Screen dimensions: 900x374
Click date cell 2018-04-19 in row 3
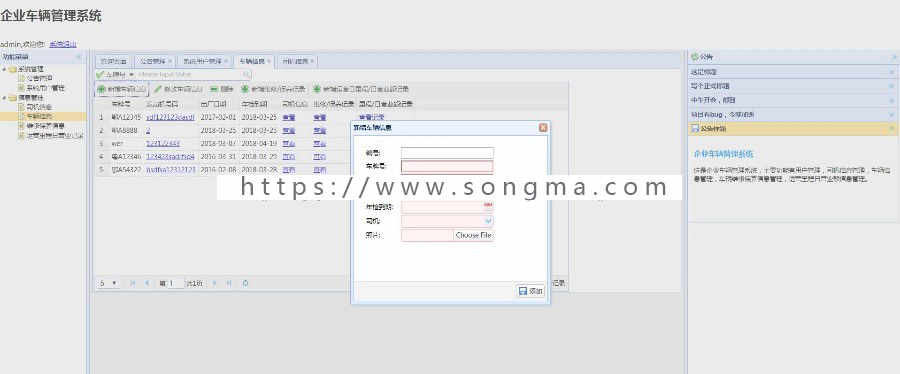[x=258, y=143]
